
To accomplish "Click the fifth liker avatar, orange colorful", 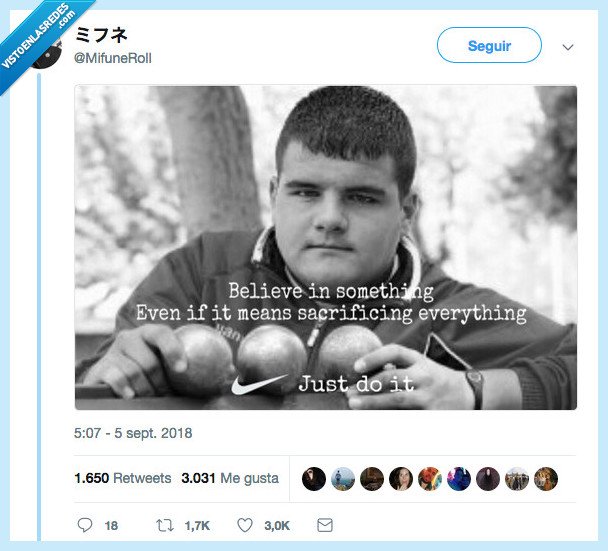I will pyautogui.click(x=430, y=478).
